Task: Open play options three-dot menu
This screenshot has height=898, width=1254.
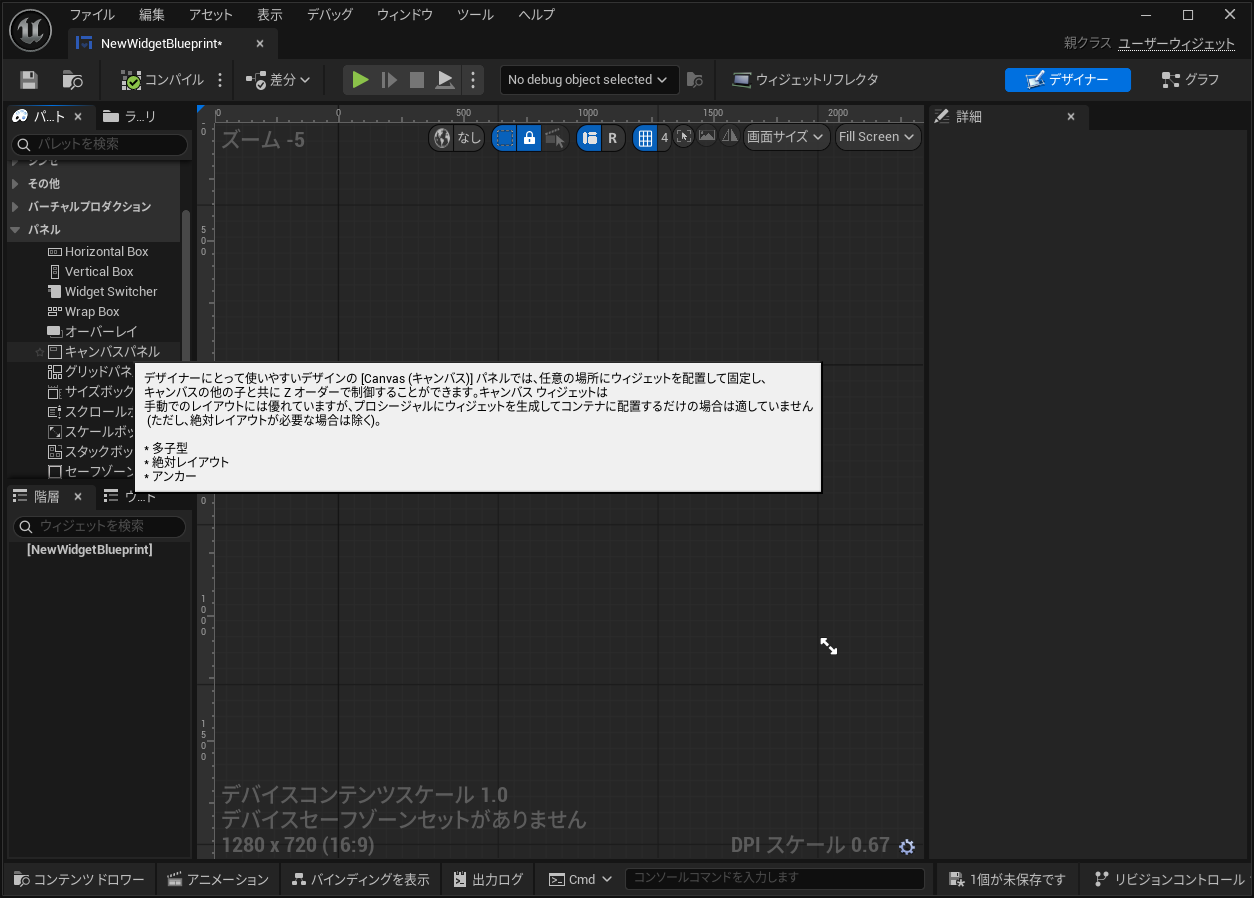Action: coord(473,80)
